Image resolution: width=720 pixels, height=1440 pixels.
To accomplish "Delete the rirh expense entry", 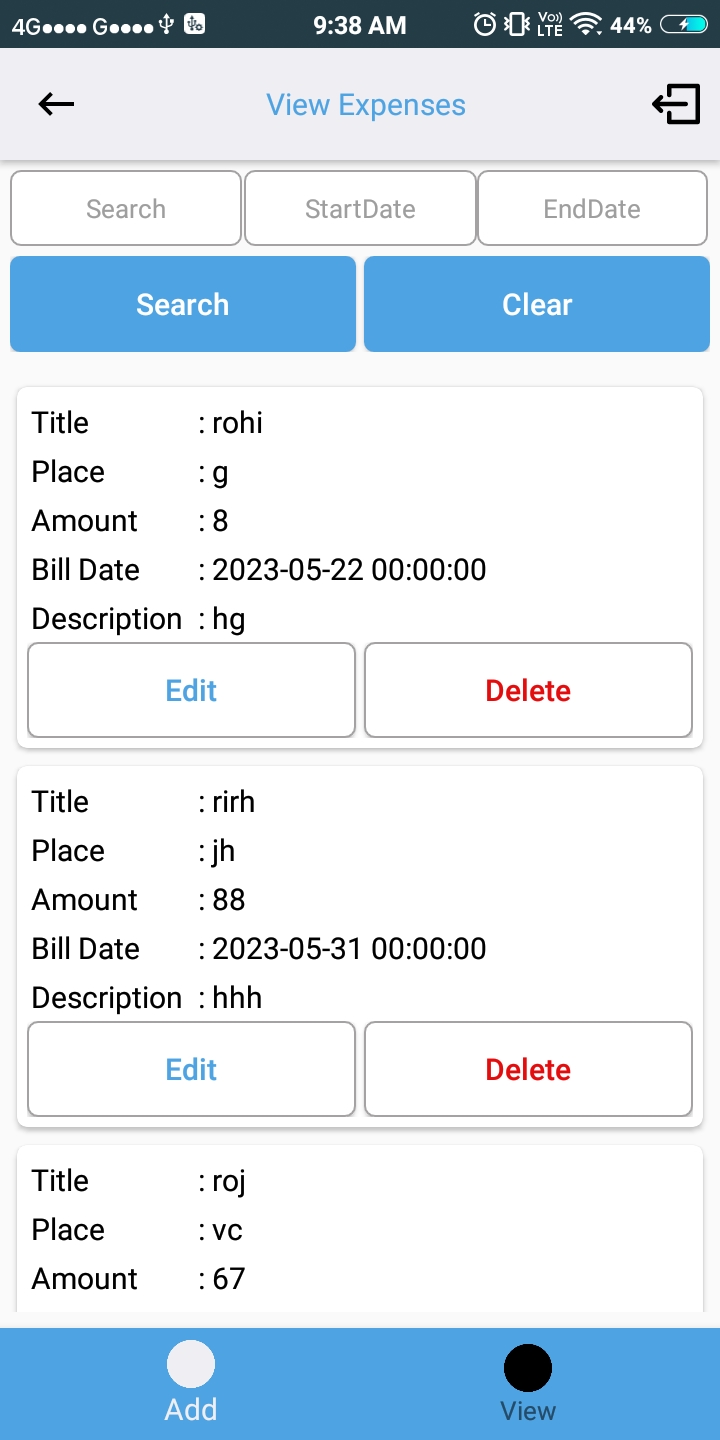I will point(528,1069).
